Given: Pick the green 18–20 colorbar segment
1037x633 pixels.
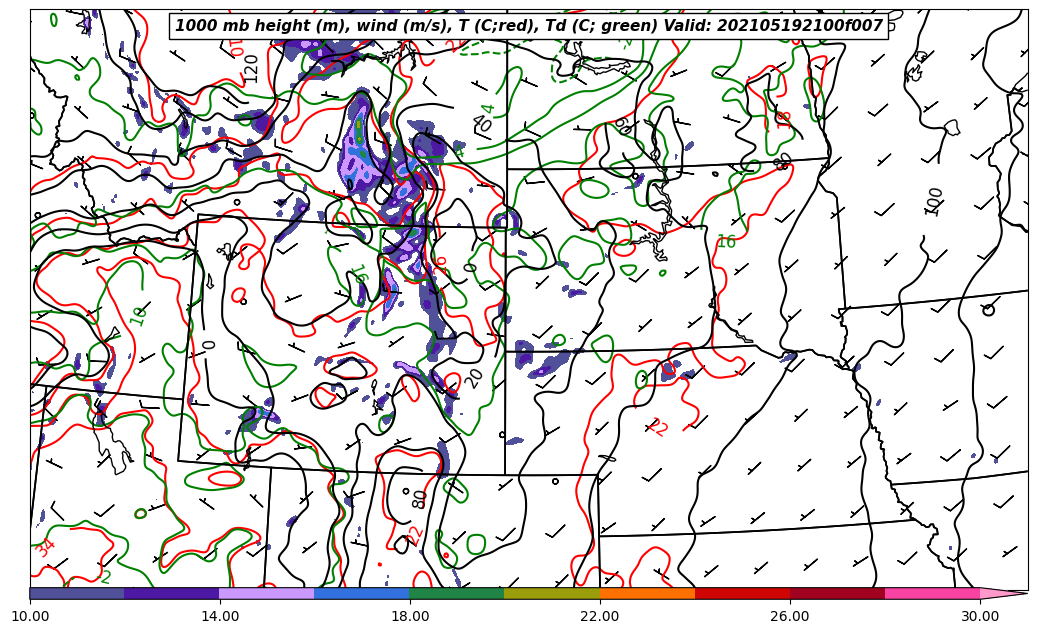Looking at the screenshot, I should (457, 593).
